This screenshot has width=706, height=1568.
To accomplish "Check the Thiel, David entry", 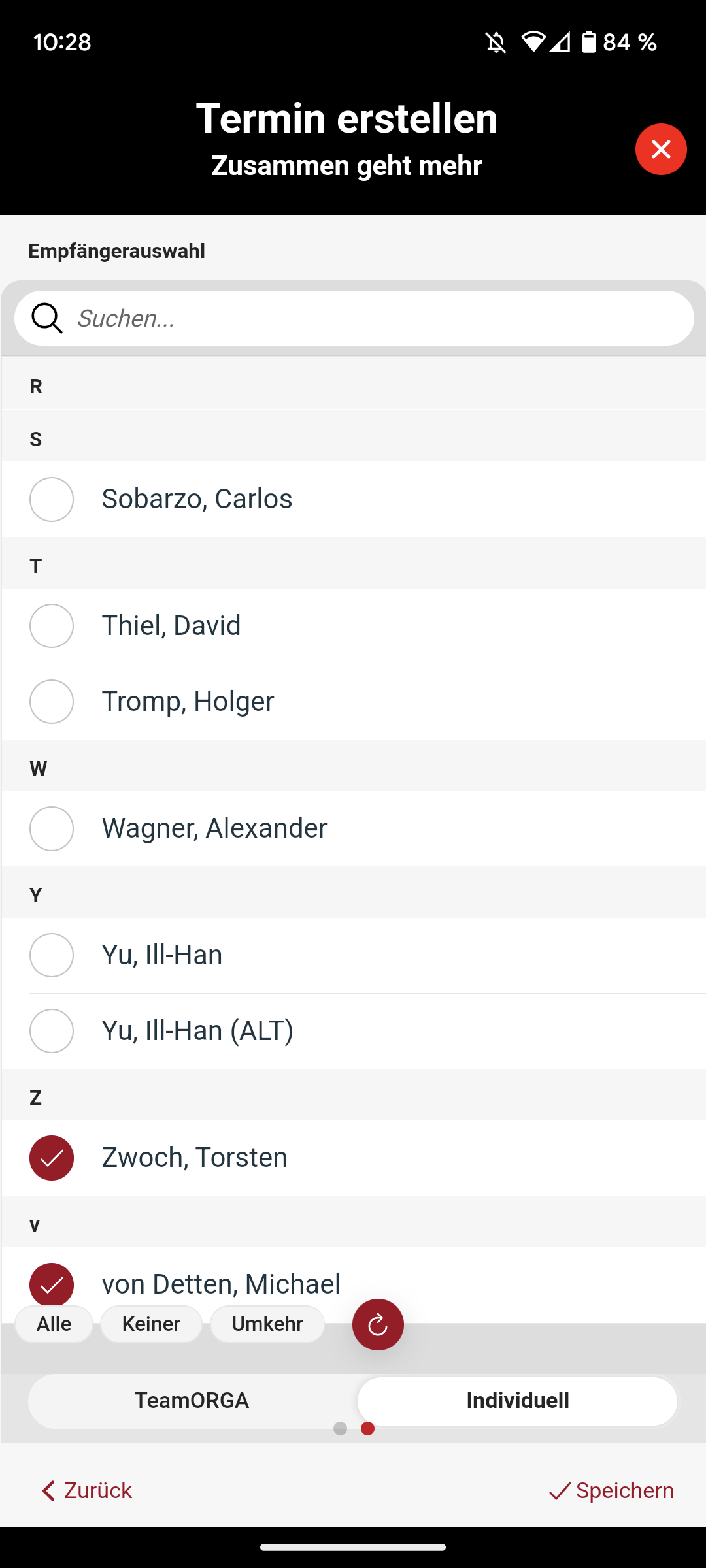I will coord(52,626).
